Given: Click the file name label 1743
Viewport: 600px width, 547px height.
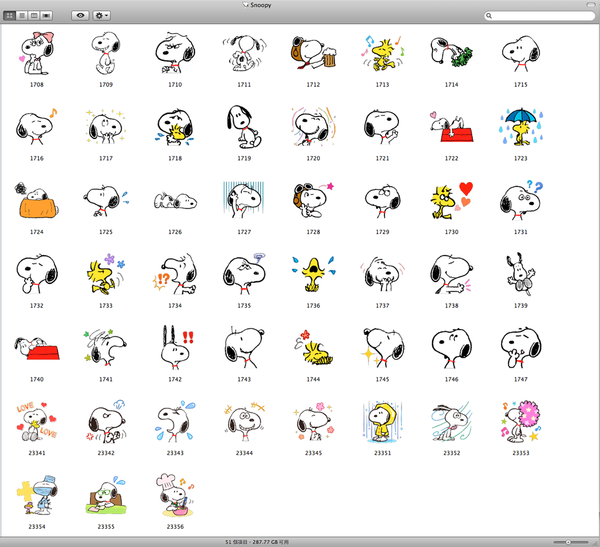Looking at the screenshot, I should click(244, 379).
